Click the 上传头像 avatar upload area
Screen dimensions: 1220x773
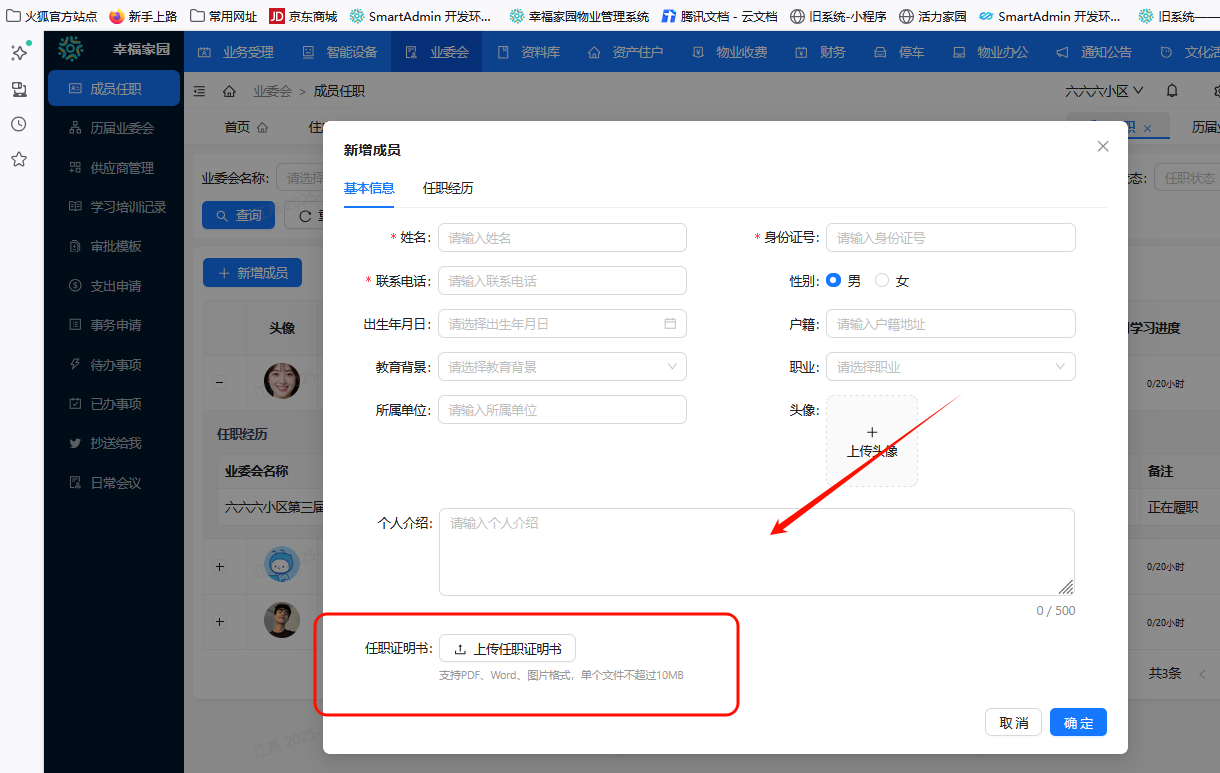pyautogui.click(x=871, y=440)
